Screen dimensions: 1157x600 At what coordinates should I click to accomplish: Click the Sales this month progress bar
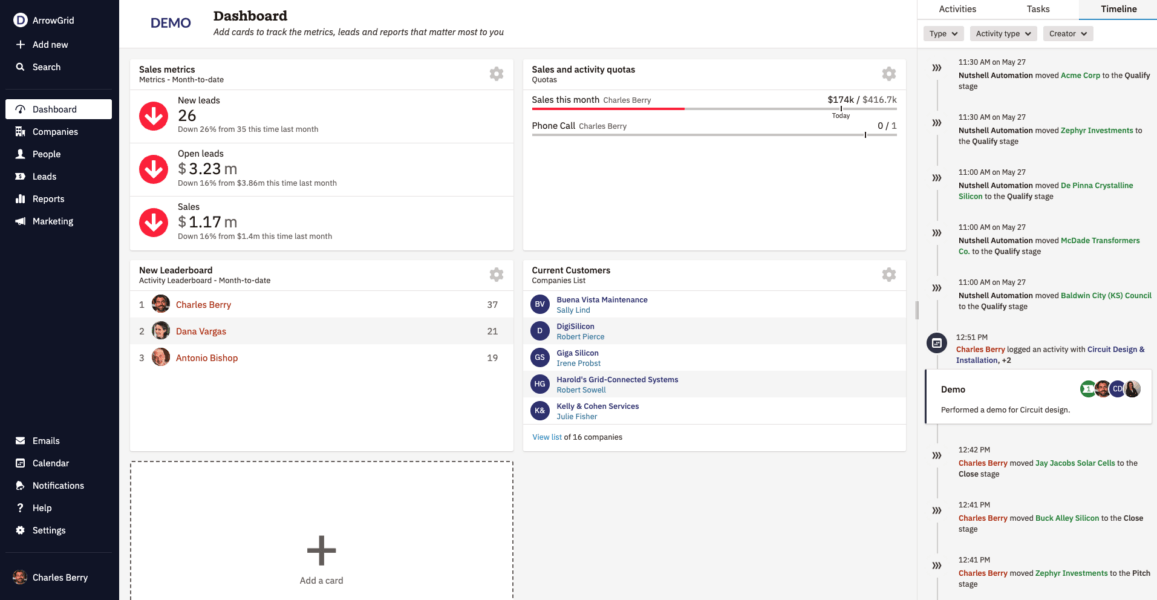click(714, 108)
